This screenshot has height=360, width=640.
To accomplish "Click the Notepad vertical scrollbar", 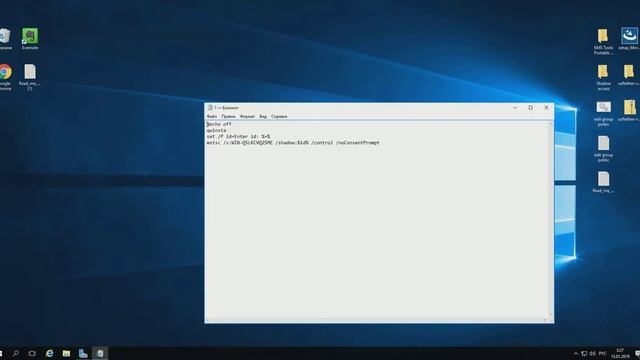I will 550,218.
